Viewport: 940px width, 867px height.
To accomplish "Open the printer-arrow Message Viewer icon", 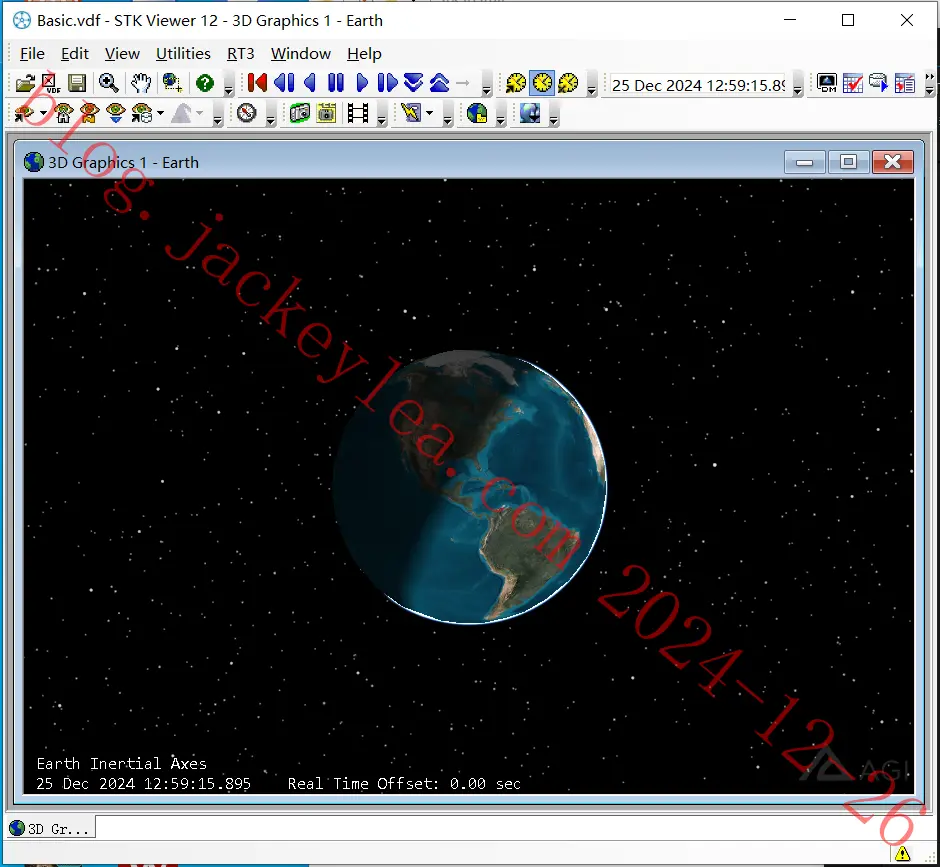I will coord(878,83).
